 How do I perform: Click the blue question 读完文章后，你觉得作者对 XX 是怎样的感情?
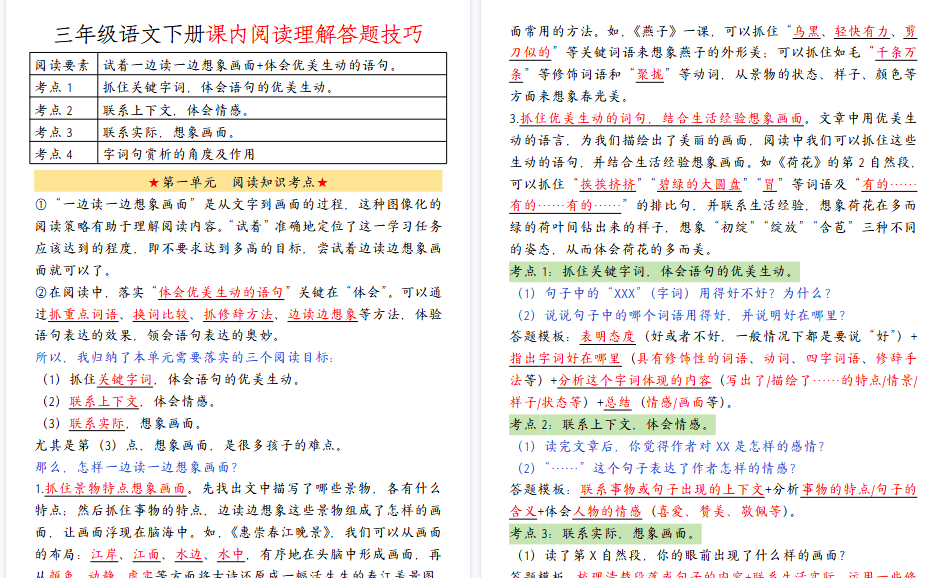(x=671, y=446)
